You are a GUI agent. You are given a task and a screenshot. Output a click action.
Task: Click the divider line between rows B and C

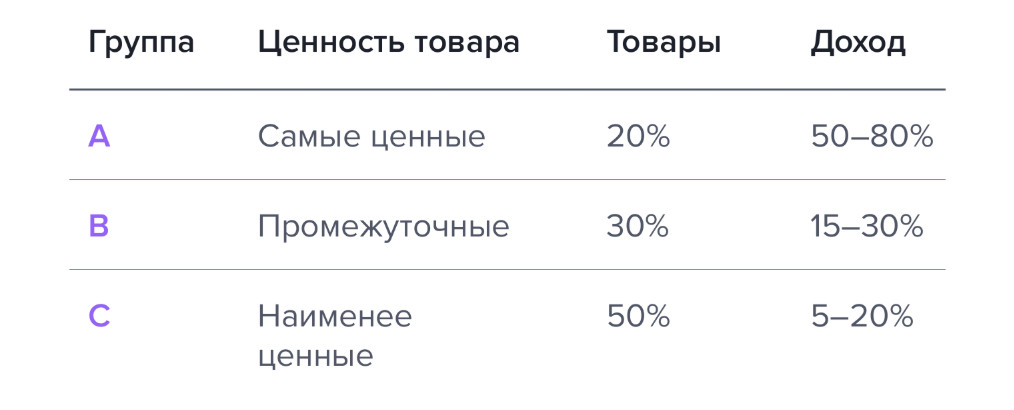coord(507,270)
